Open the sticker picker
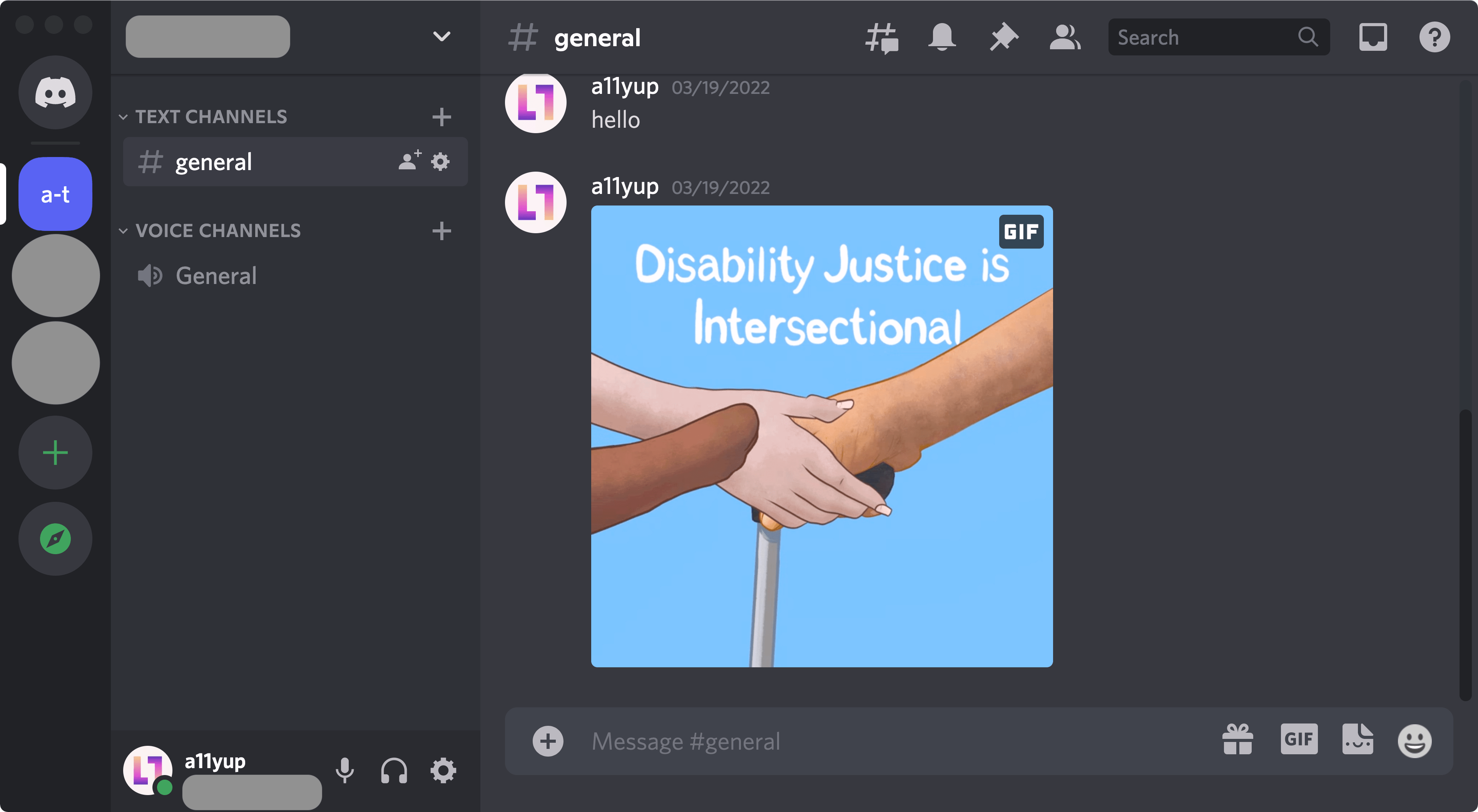The image size is (1478, 812). pos(1358,740)
